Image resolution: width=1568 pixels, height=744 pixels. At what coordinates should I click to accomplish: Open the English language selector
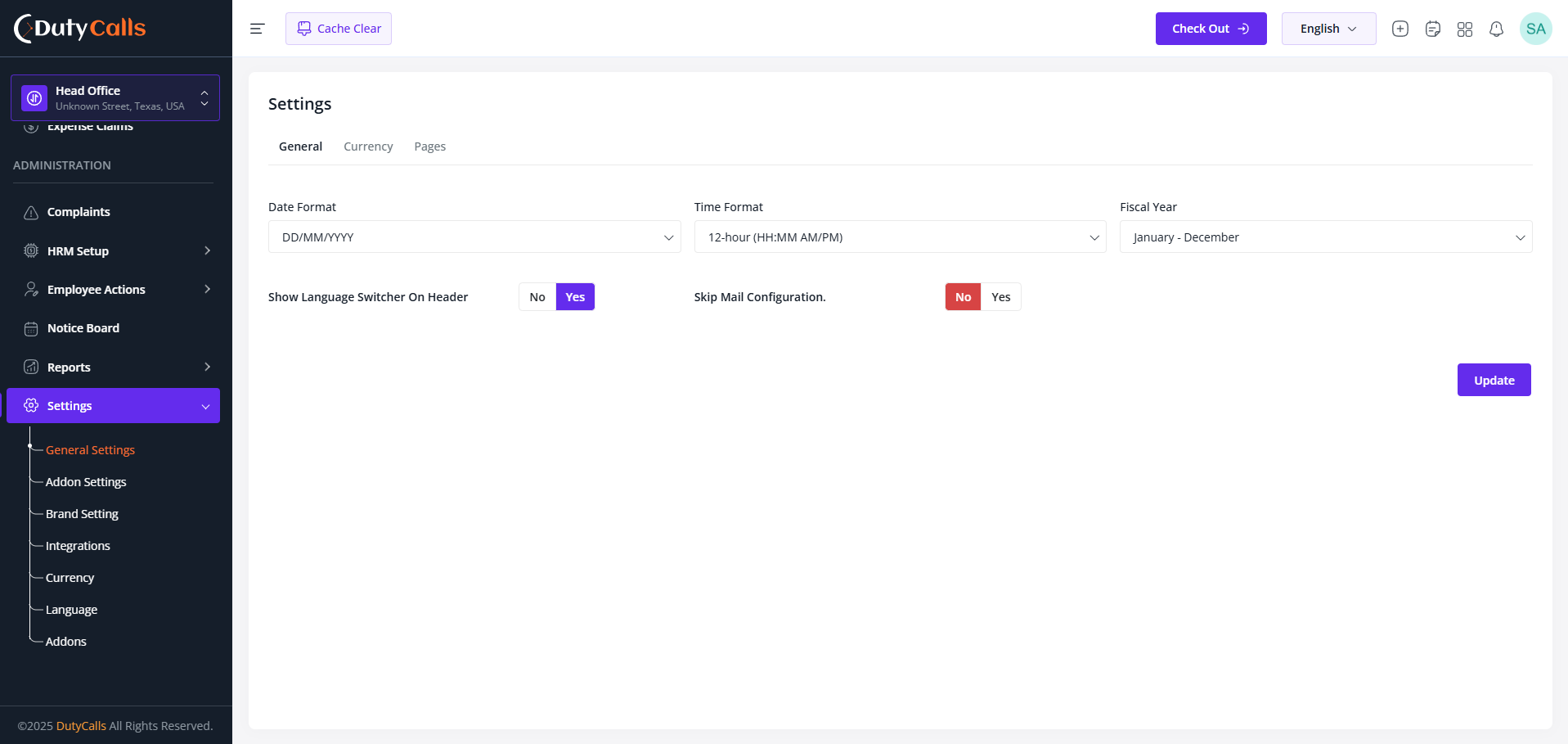click(x=1328, y=29)
